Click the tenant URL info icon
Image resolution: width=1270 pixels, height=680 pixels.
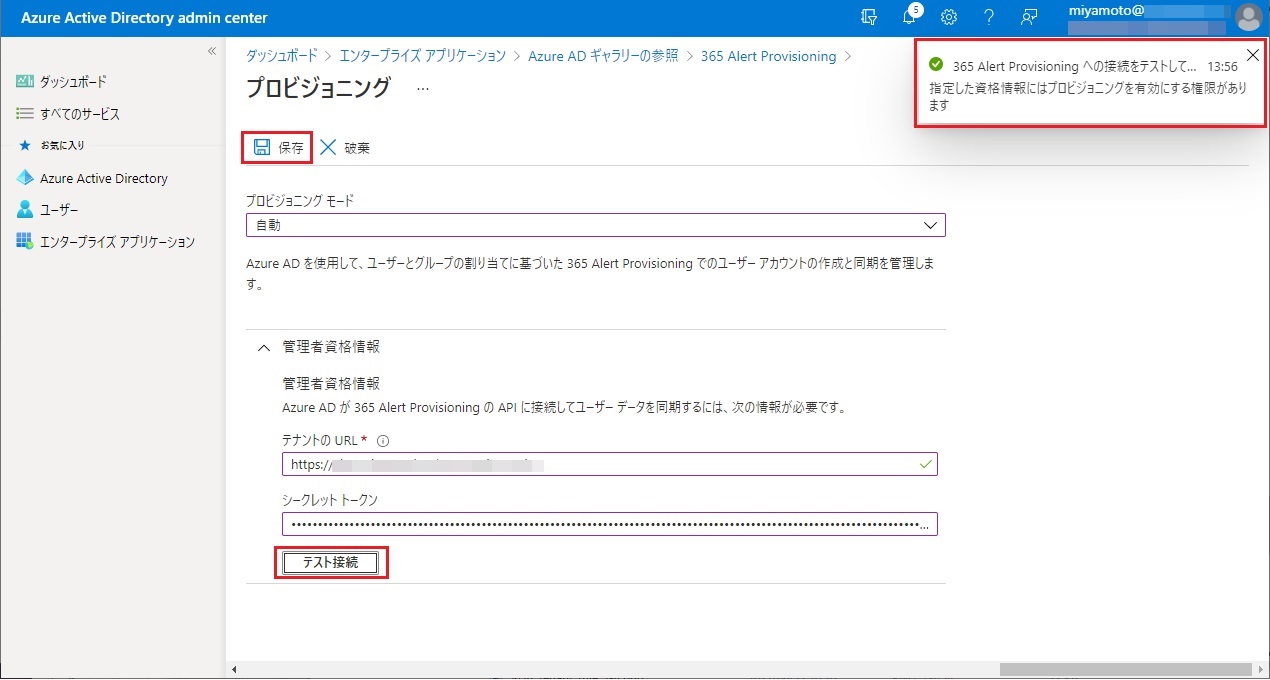(383, 440)
